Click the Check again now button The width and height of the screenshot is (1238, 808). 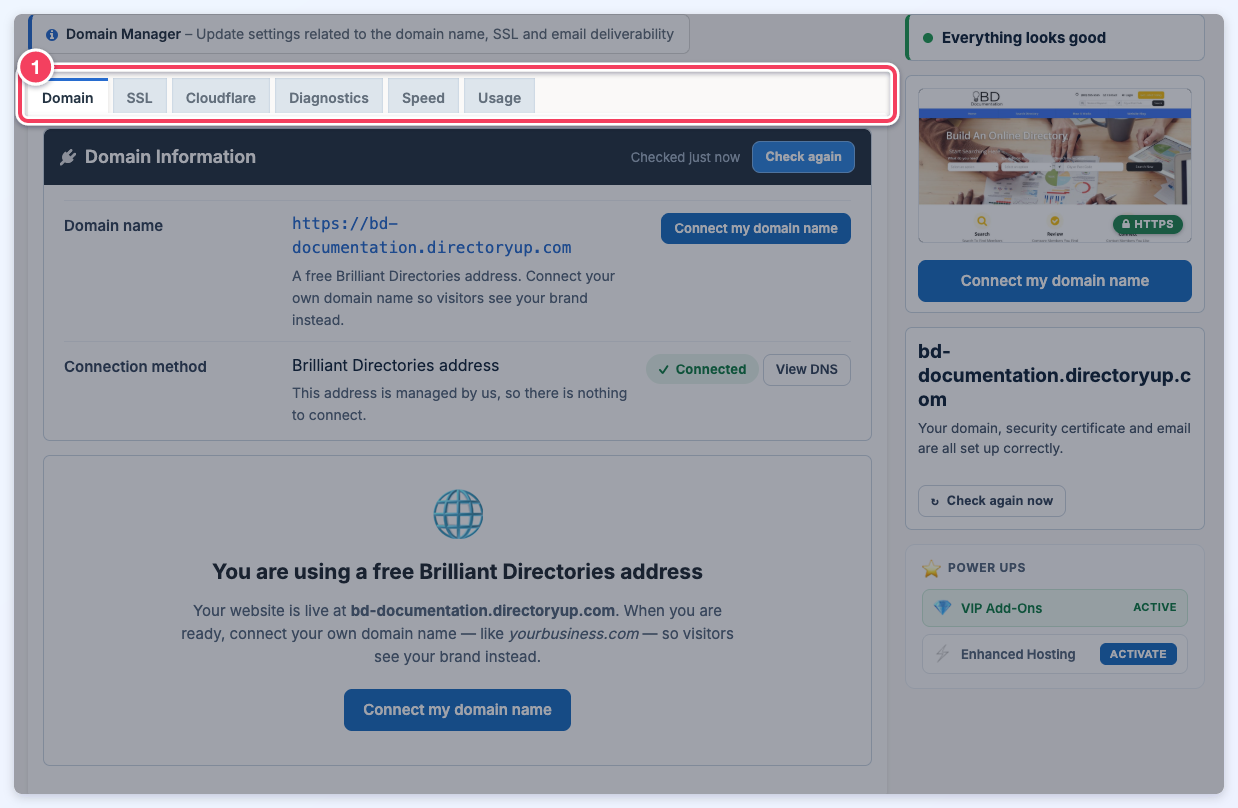click(992, 501)
